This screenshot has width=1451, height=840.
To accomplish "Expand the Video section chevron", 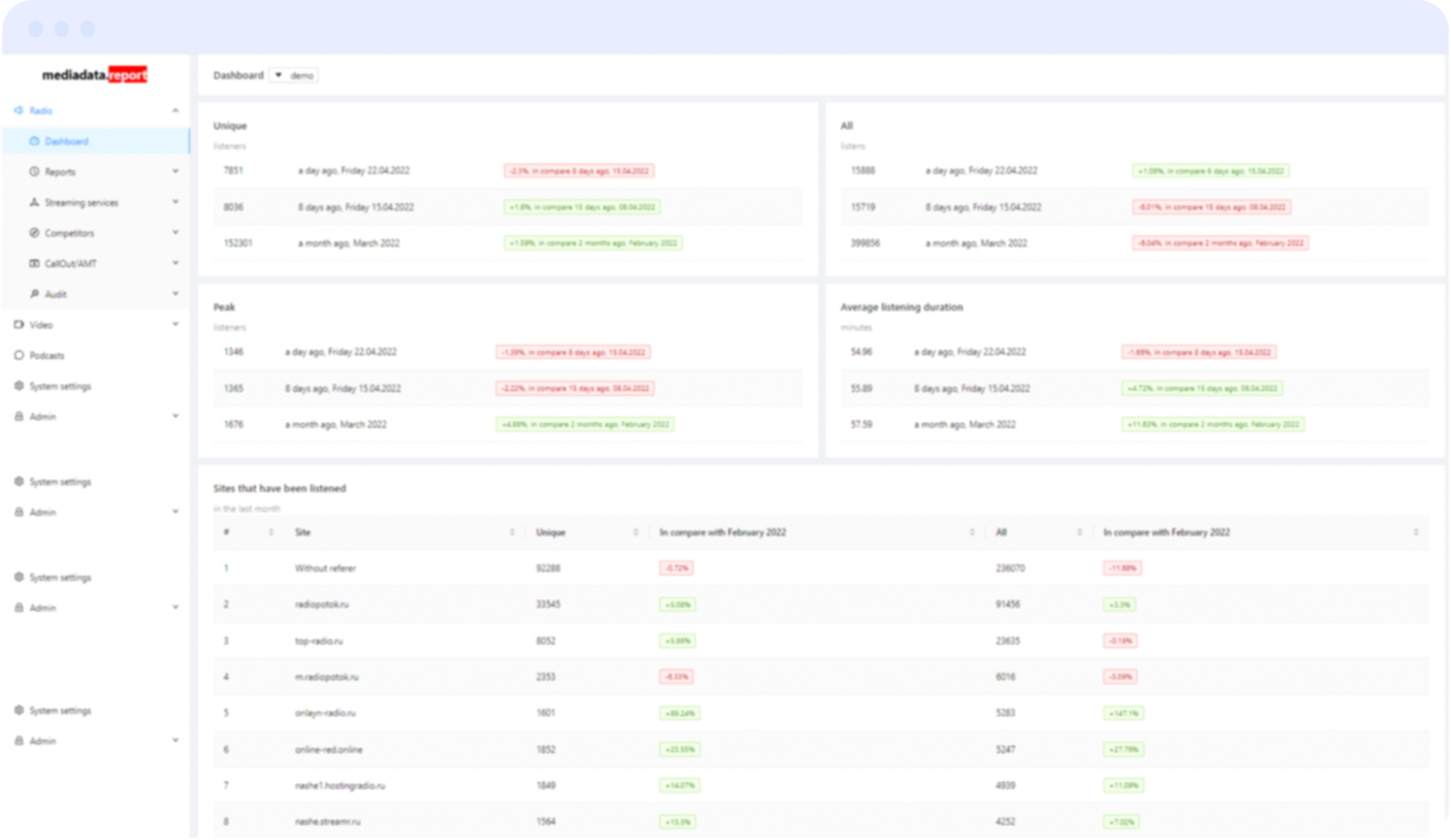I will click(x=175, y=324).
